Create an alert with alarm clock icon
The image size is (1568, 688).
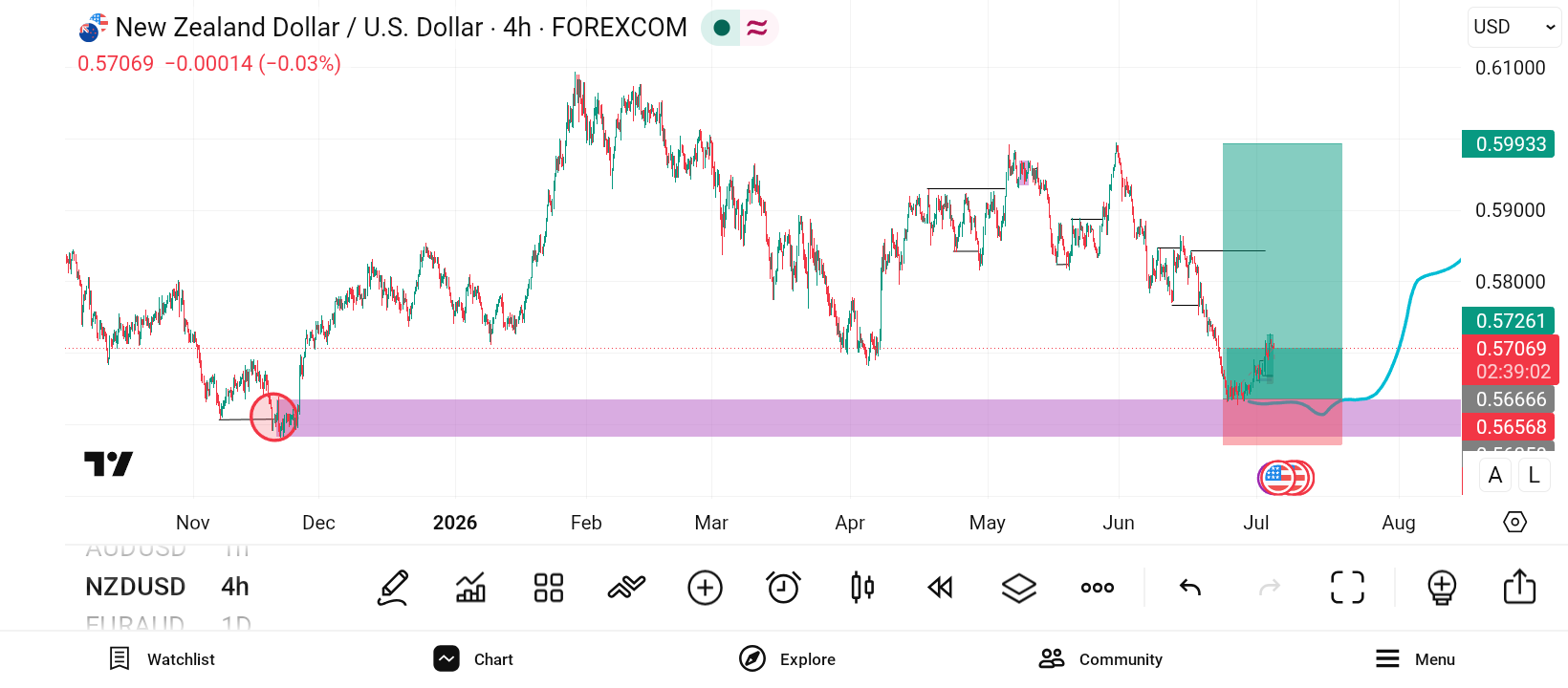(x=784, y=588)
